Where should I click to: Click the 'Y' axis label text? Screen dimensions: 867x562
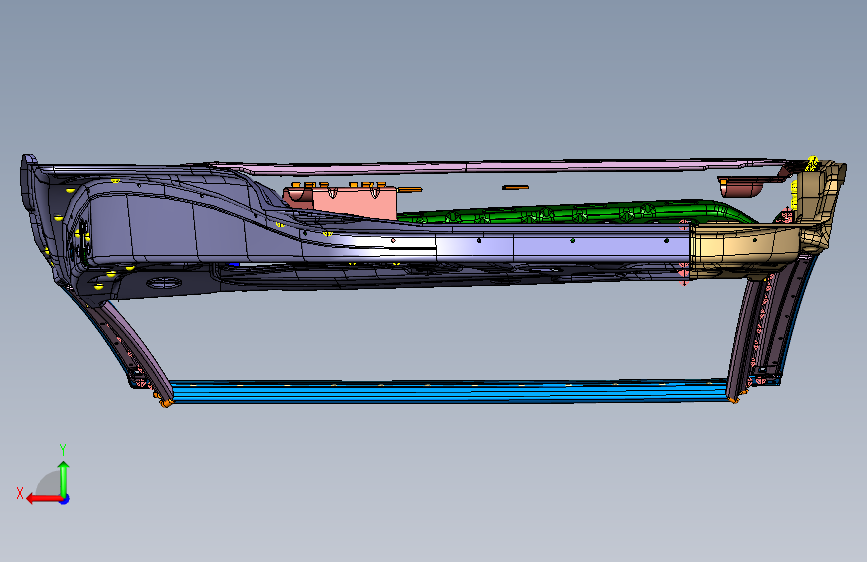click(x=63, y=449)
